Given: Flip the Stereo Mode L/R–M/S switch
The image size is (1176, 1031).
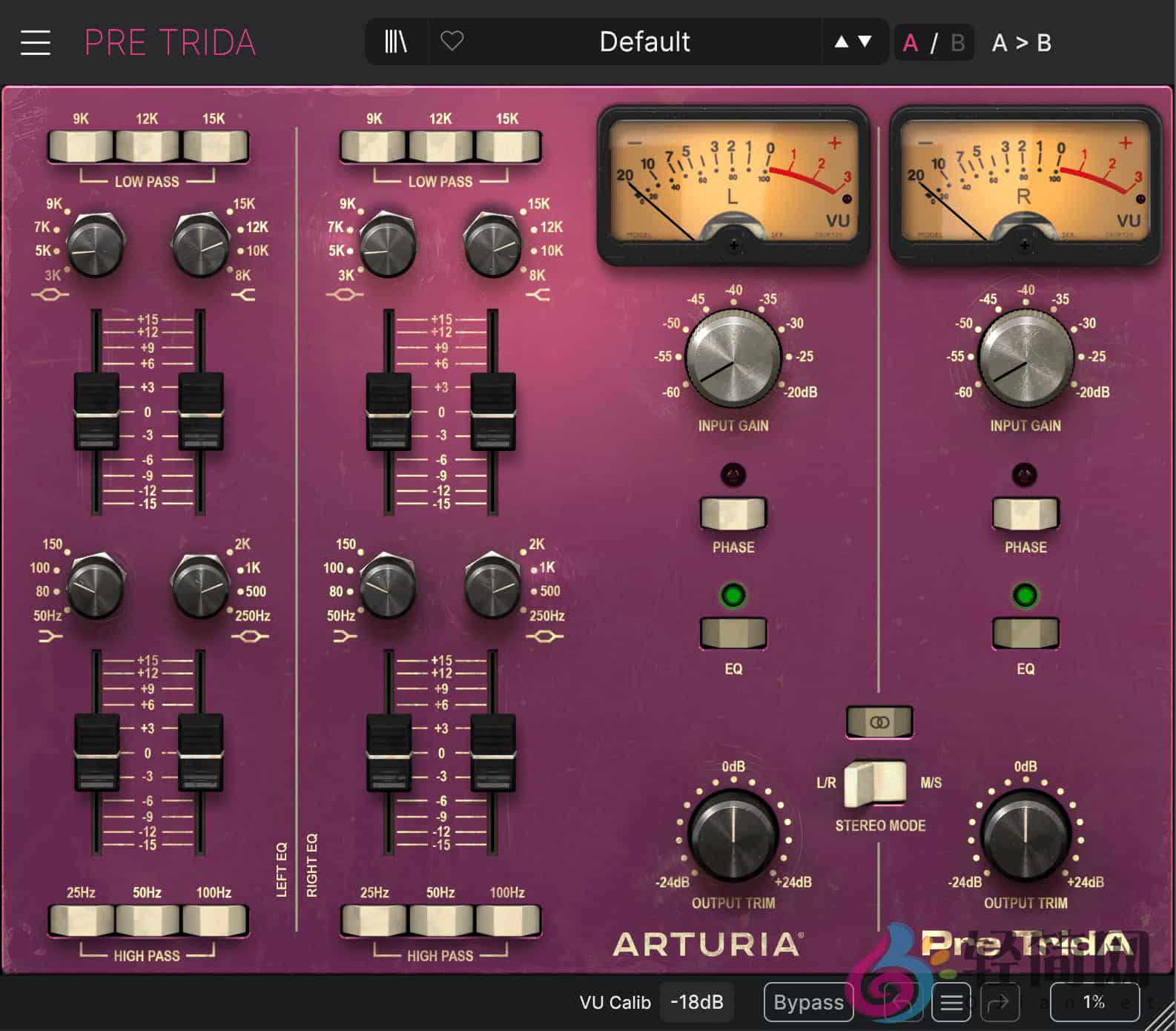Looking at the screenshot, I should point(876,783).
